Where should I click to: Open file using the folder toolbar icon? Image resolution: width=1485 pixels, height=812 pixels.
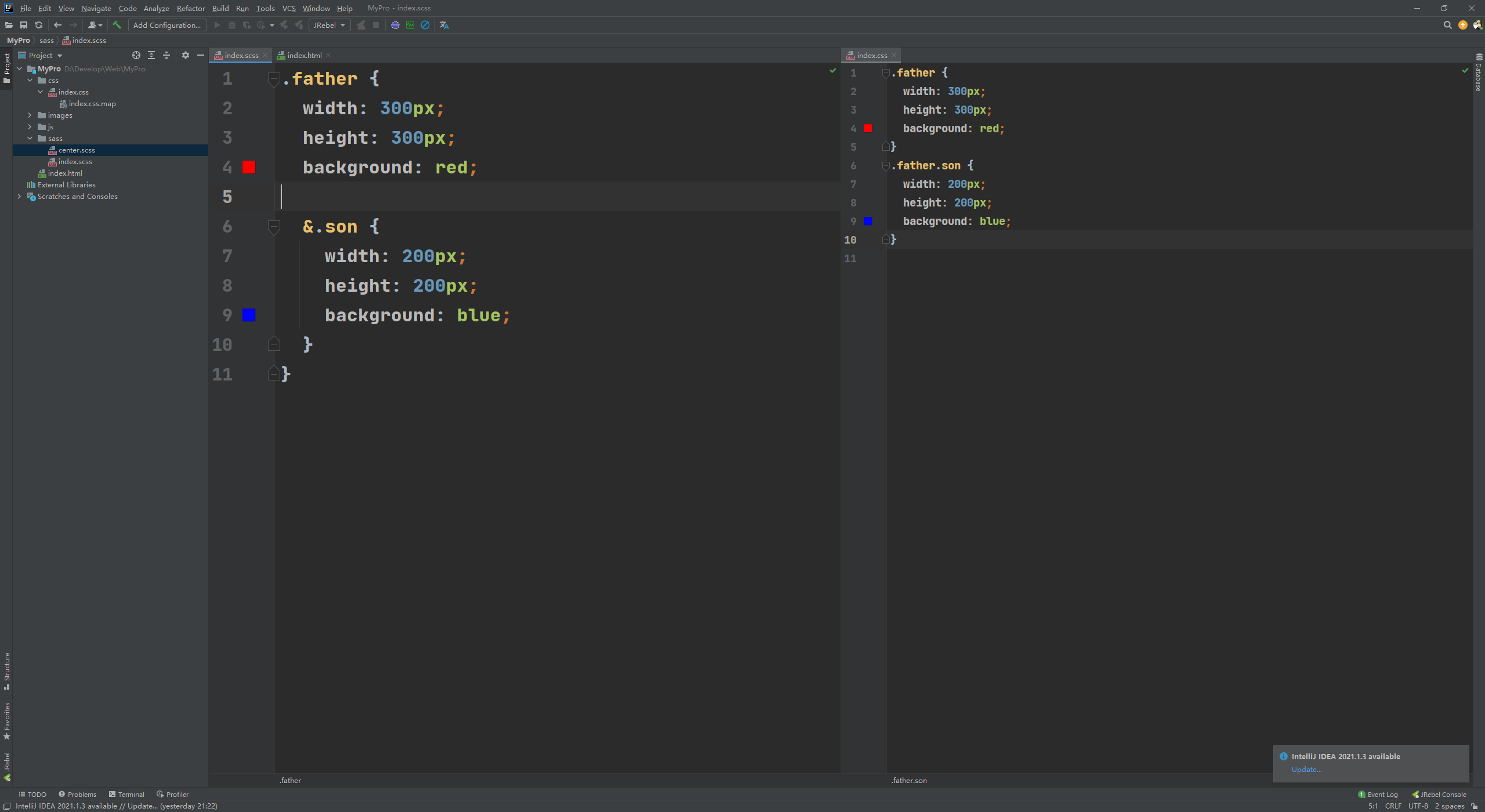pos(9,25)
